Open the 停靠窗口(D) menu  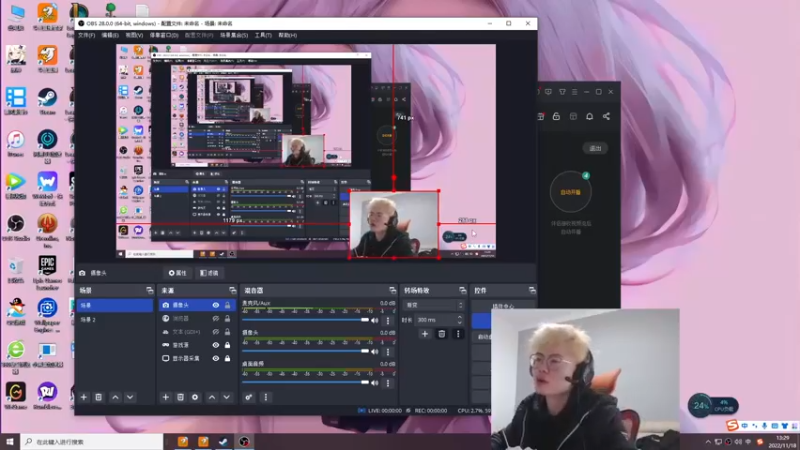(164, 35)
